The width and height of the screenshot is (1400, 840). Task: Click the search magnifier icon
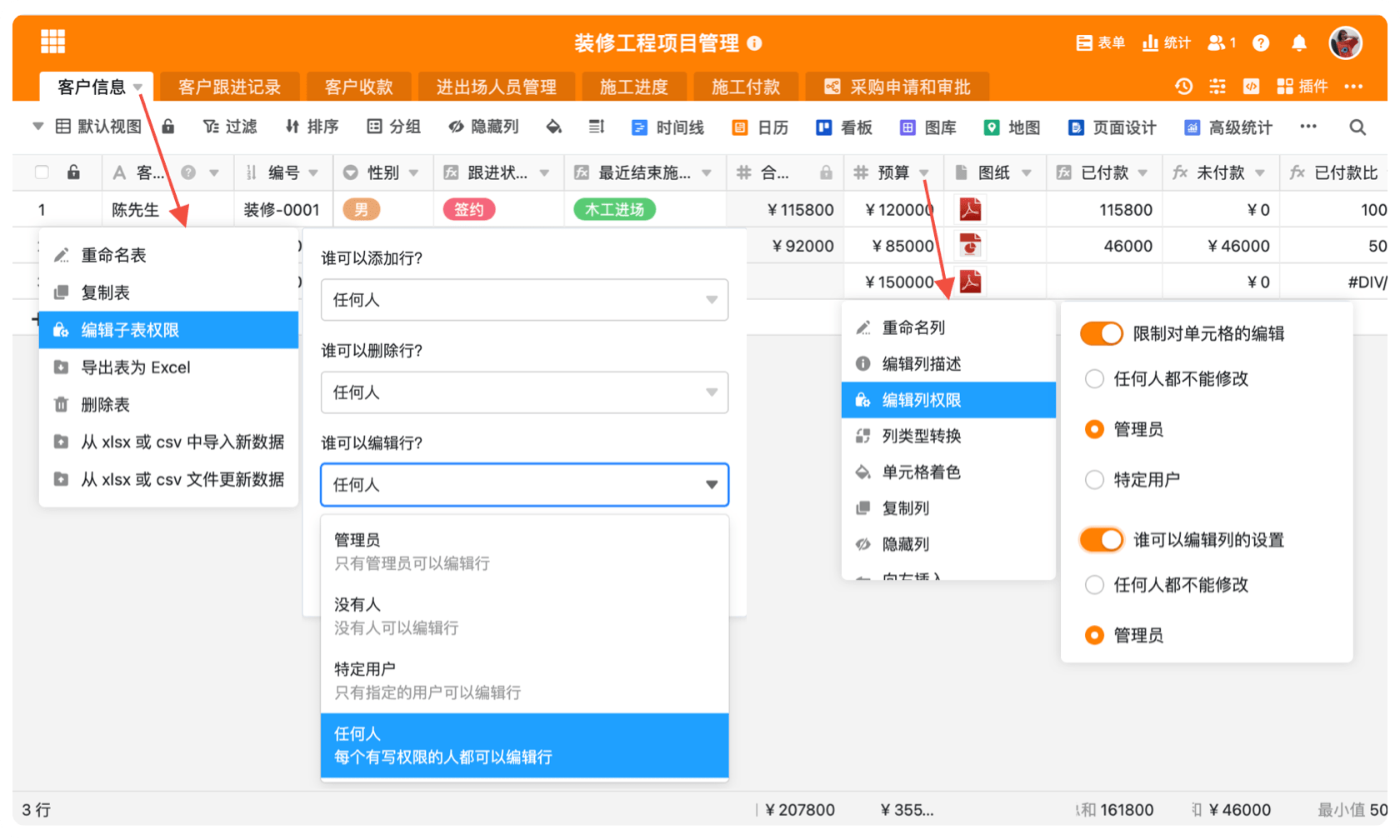1357,127
